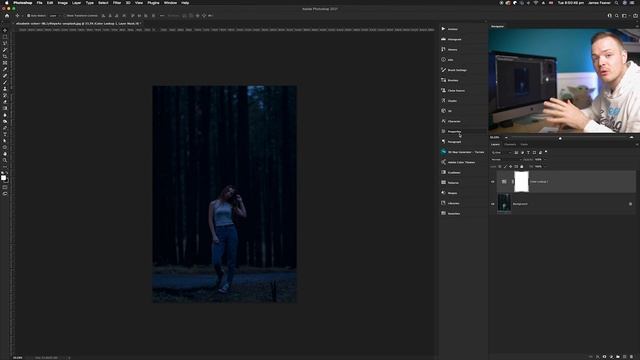Toggle lock transparent pixels in Layers panel

[x=500, y=167]
